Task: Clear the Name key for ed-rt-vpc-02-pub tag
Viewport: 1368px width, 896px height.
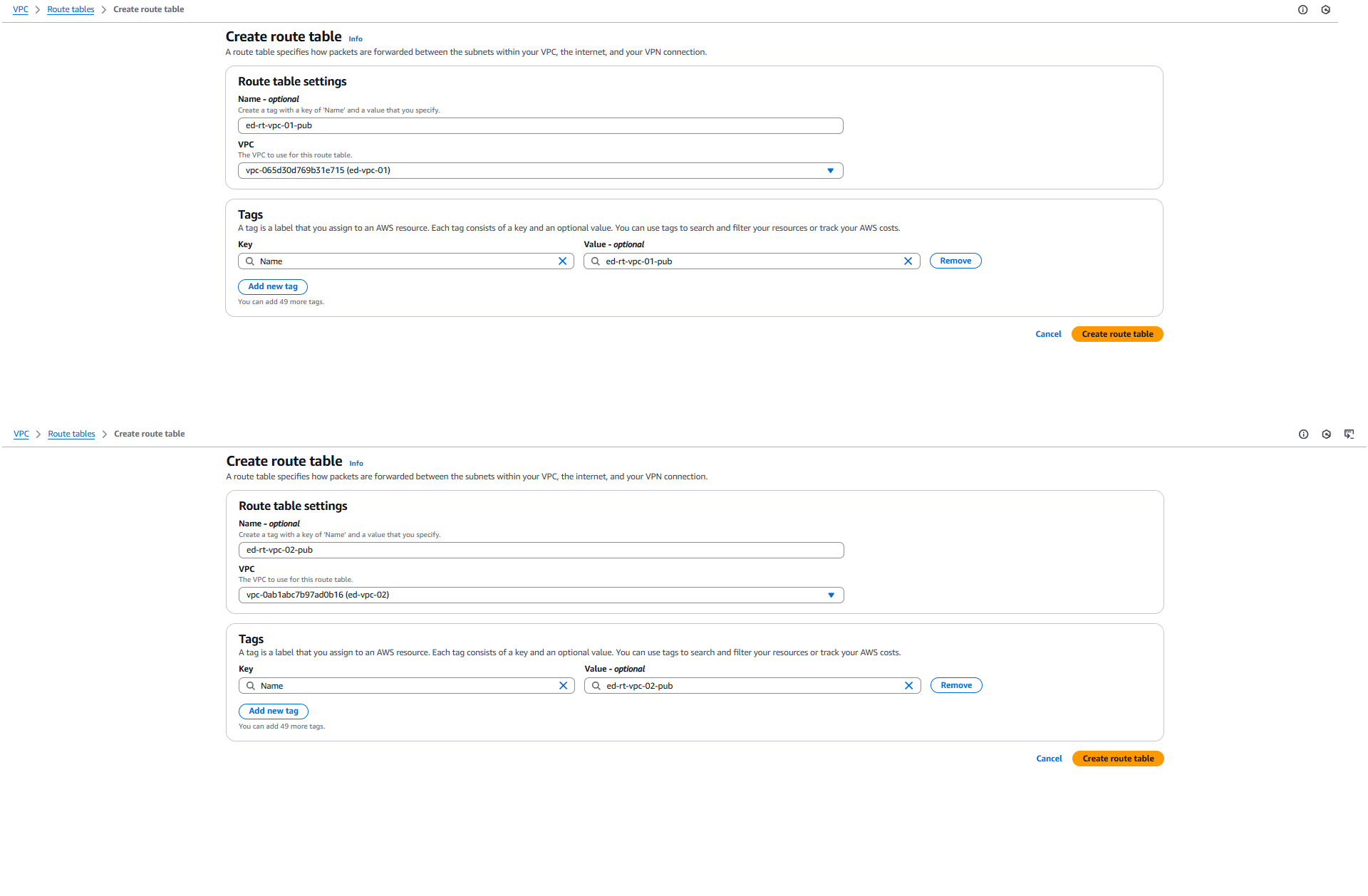Action: click(563, 686)
